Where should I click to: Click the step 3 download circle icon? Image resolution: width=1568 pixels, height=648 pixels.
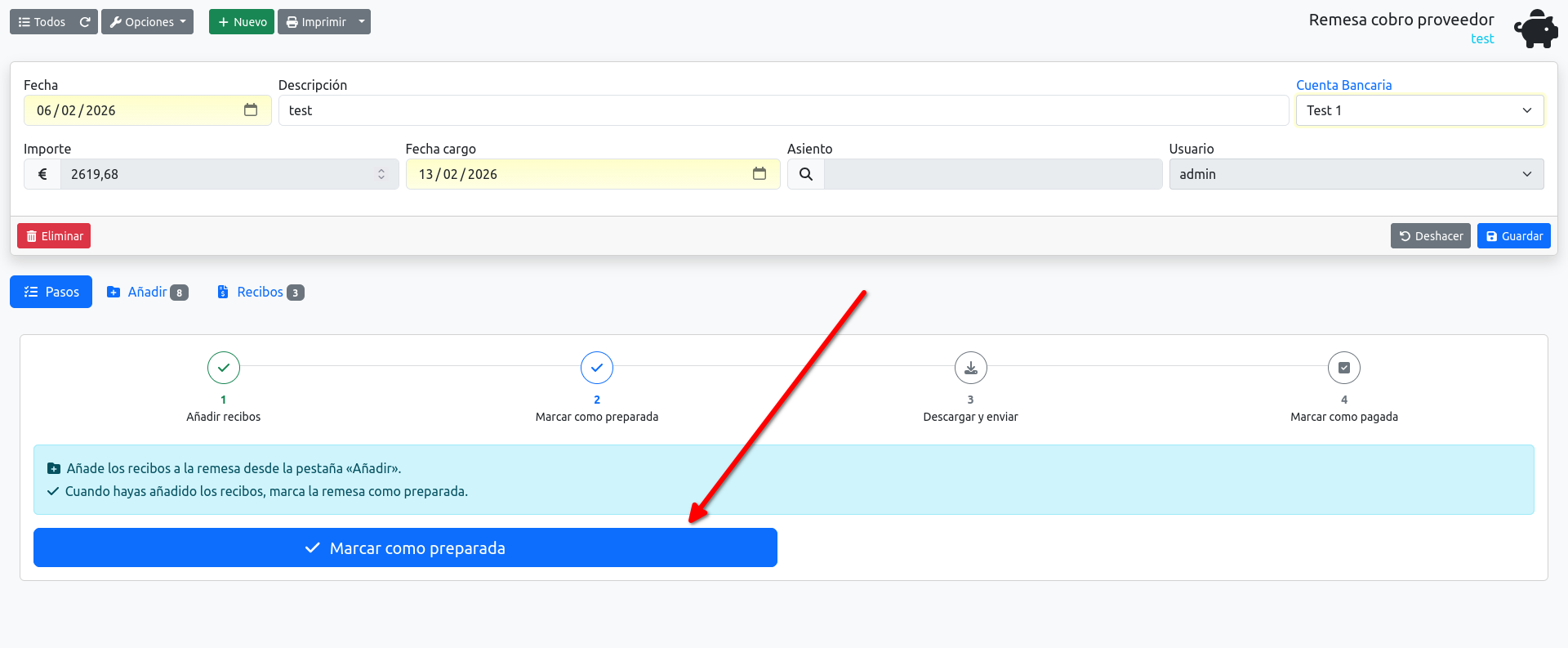[x=971, y=368]
